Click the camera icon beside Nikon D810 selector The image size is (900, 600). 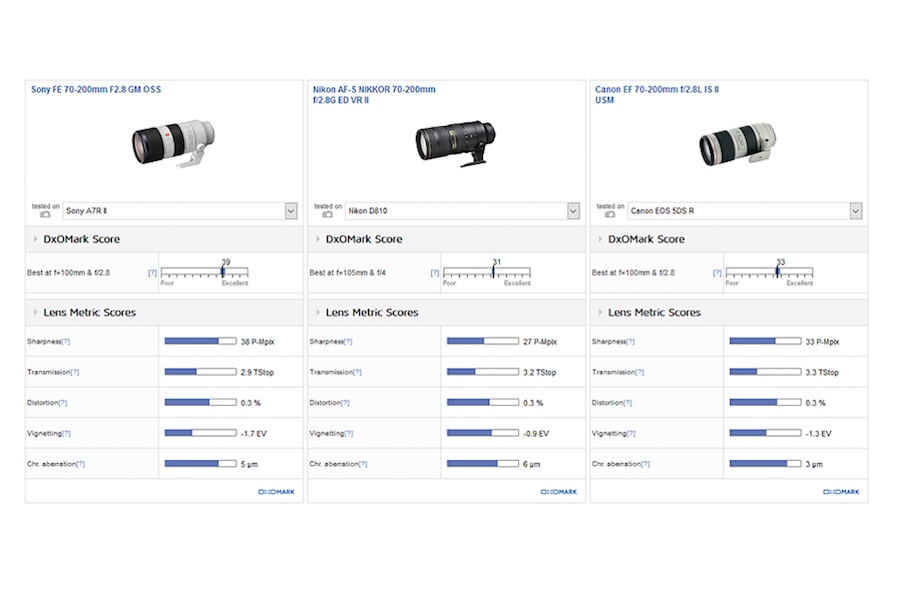tap(327, 215)
